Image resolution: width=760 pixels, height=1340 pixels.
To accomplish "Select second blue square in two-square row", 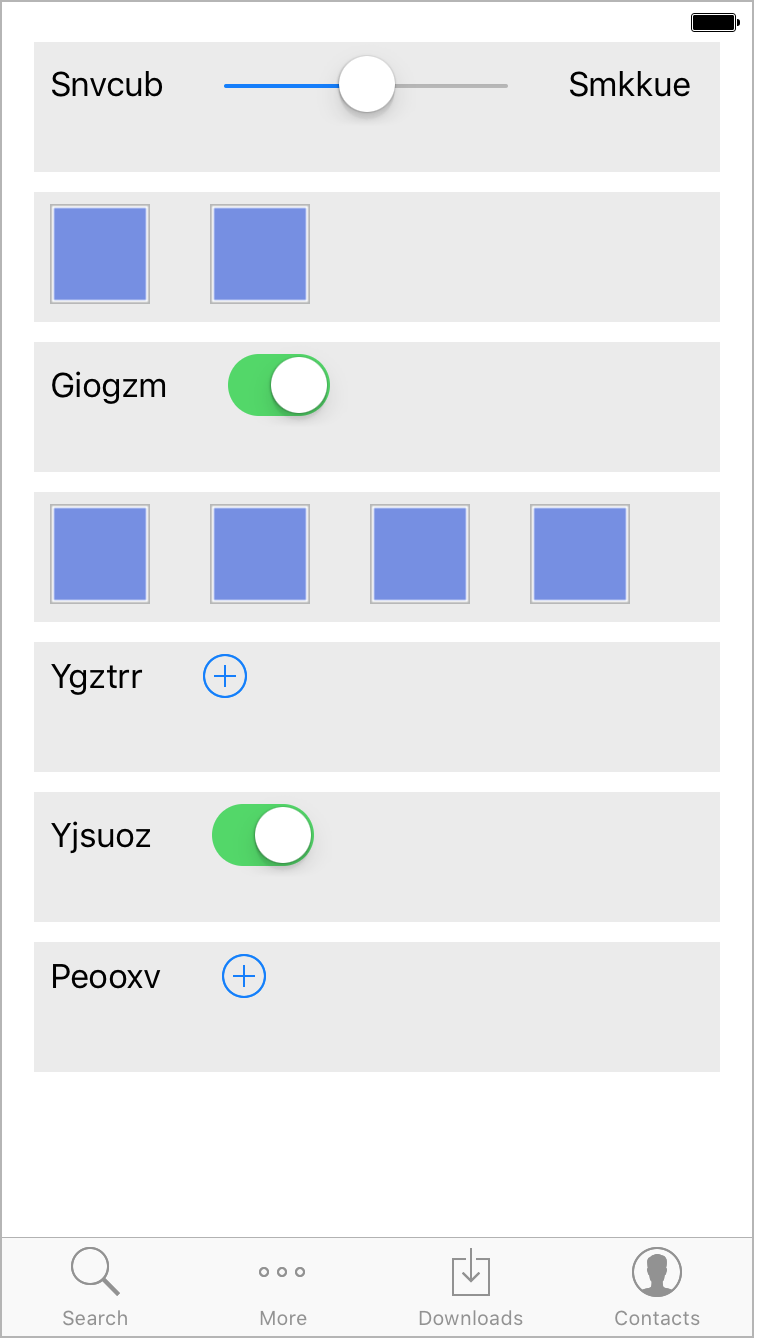I will coord(260,254).
